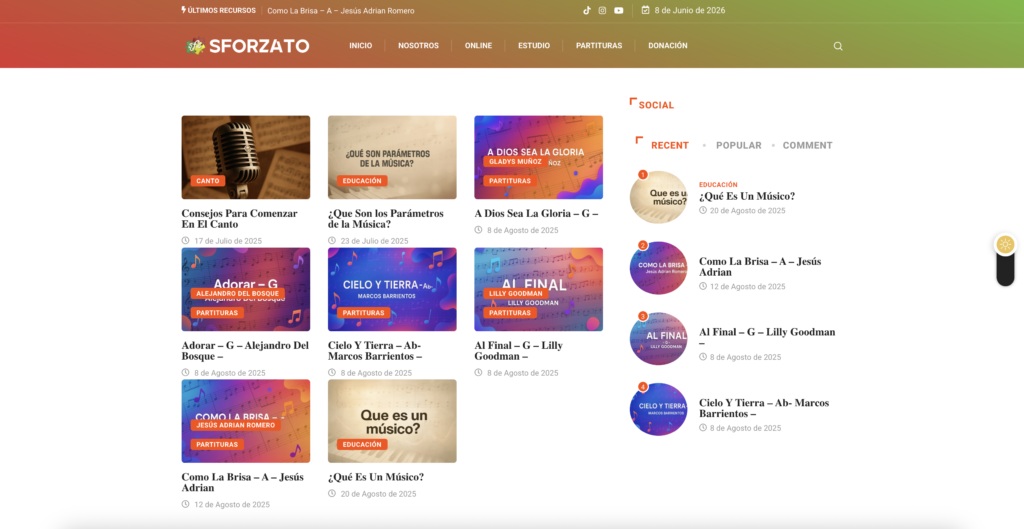Click Partituras badge on Cielo y Tierra card
This screenshot has width=1024, height=529.
coord(363,313)
